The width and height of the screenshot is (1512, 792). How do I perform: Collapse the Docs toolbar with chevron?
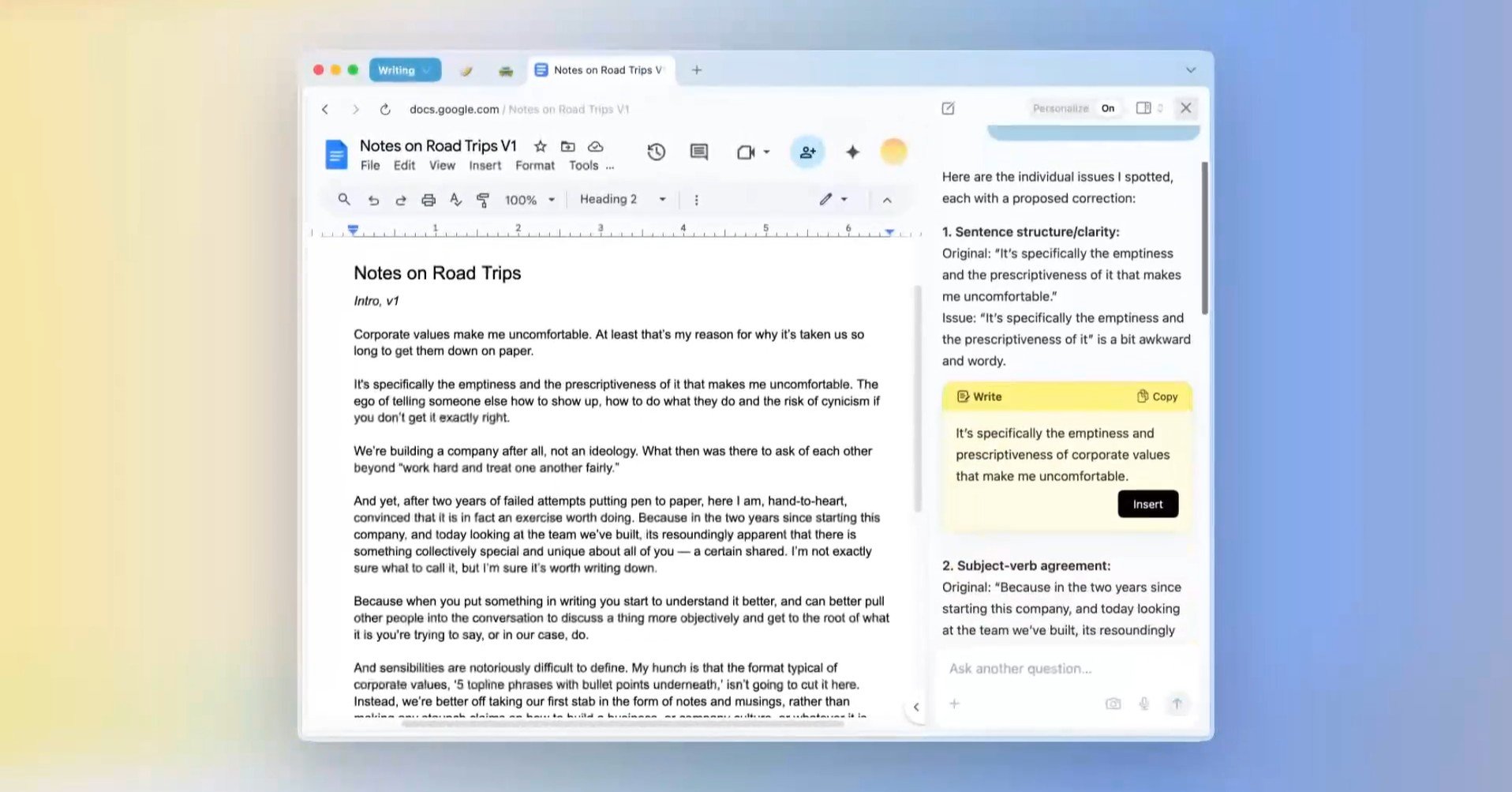(x=887, y=201)
